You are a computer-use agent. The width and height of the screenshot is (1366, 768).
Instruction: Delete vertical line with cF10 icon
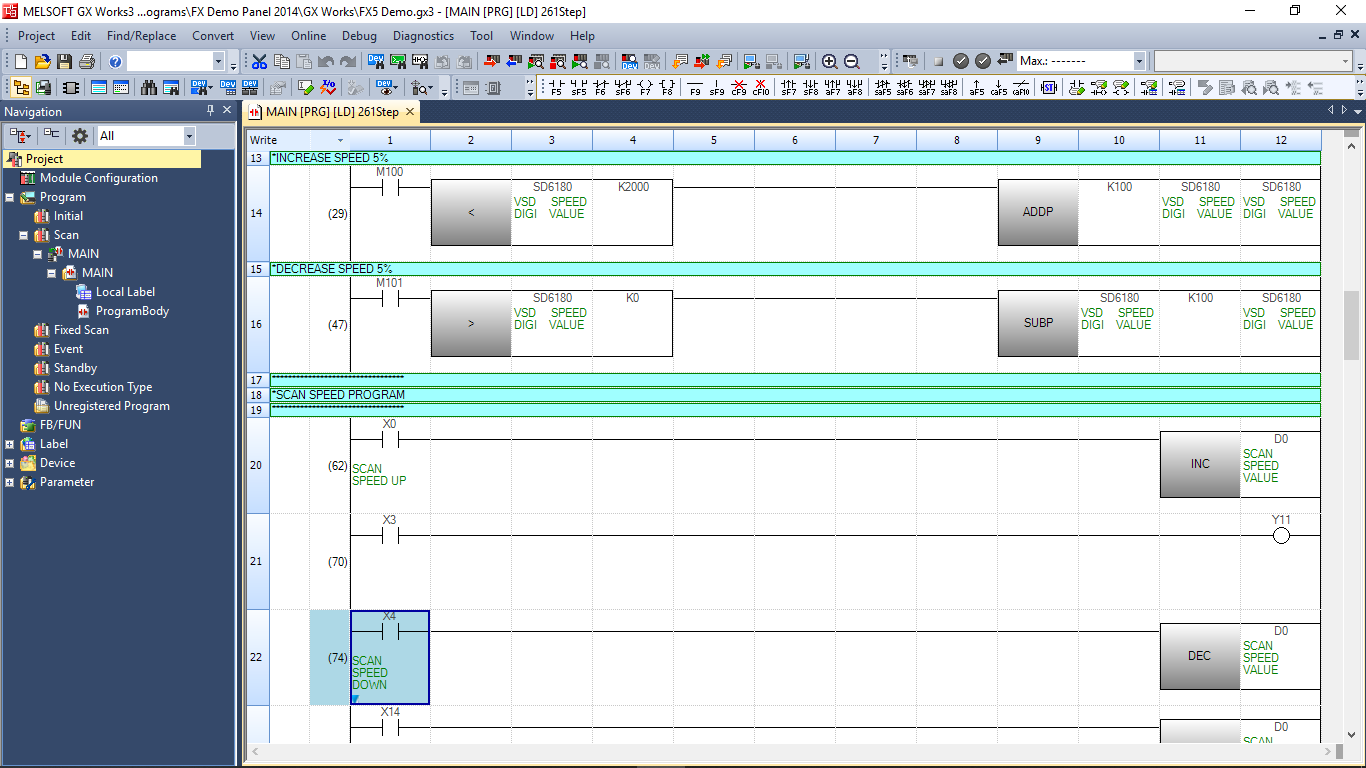[x=761, y=87]
